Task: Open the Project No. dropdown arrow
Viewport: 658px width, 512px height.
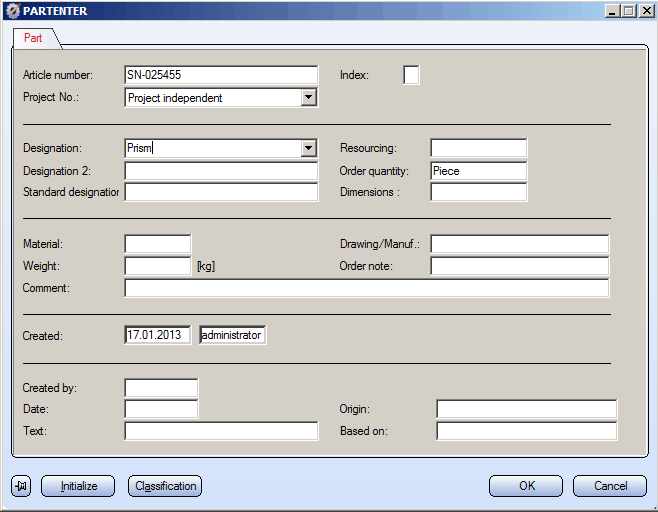Action: point(308,97)
